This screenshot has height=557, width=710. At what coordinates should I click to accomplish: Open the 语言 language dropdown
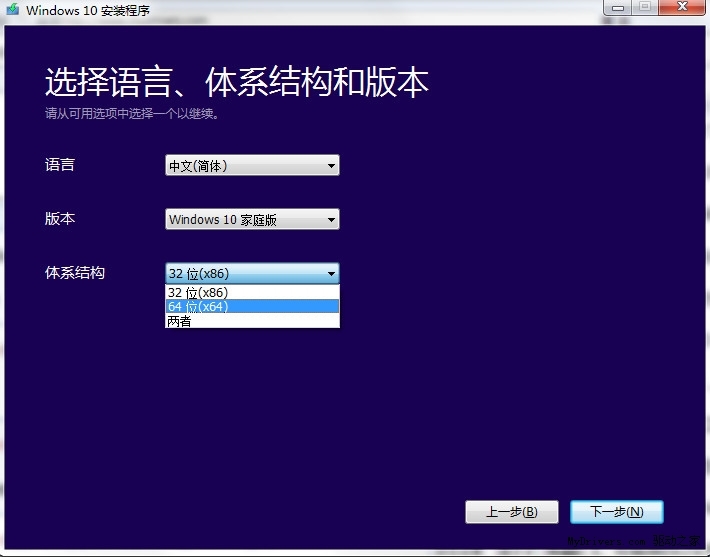pyautogui.click(x=252, y=165)
